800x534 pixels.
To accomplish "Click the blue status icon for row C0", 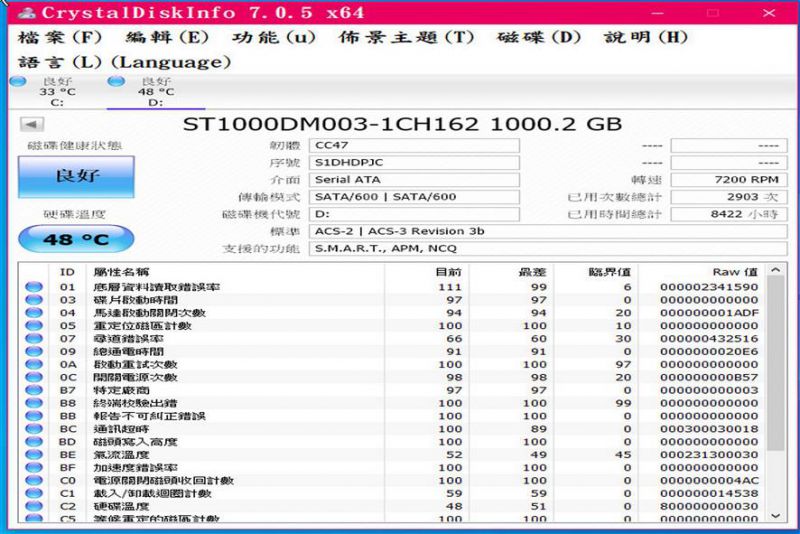I will [34, 480].
